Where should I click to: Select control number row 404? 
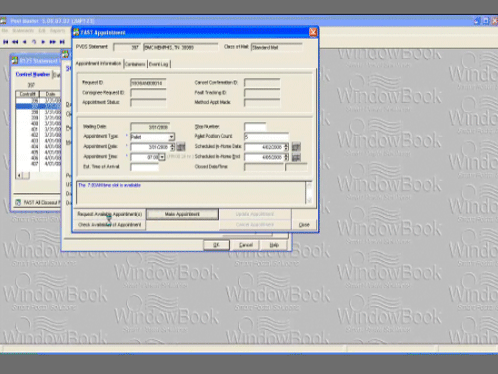38,146
